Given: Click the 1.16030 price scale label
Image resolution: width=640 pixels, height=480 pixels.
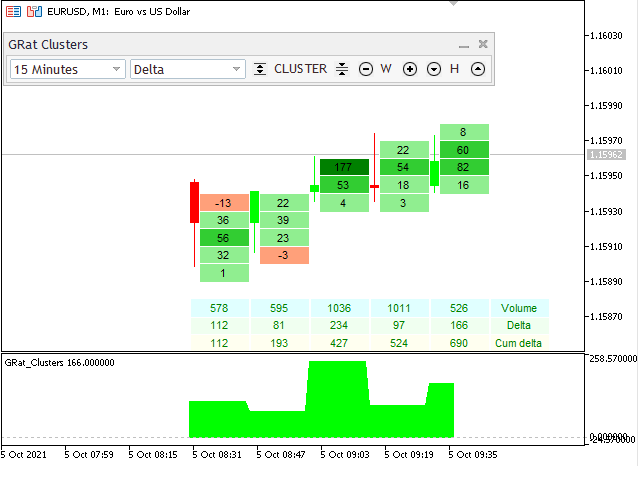Looking at the screenshot, I should [606, 36].
